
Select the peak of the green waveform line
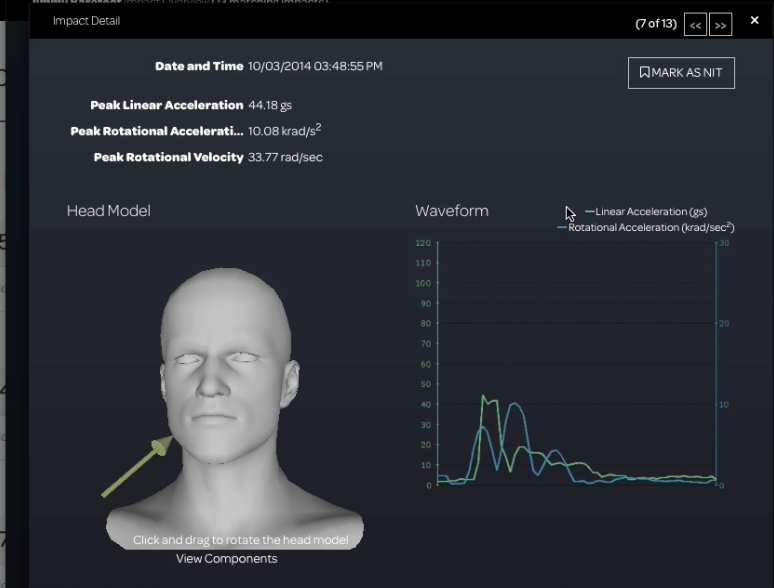(x=483, y=396)
